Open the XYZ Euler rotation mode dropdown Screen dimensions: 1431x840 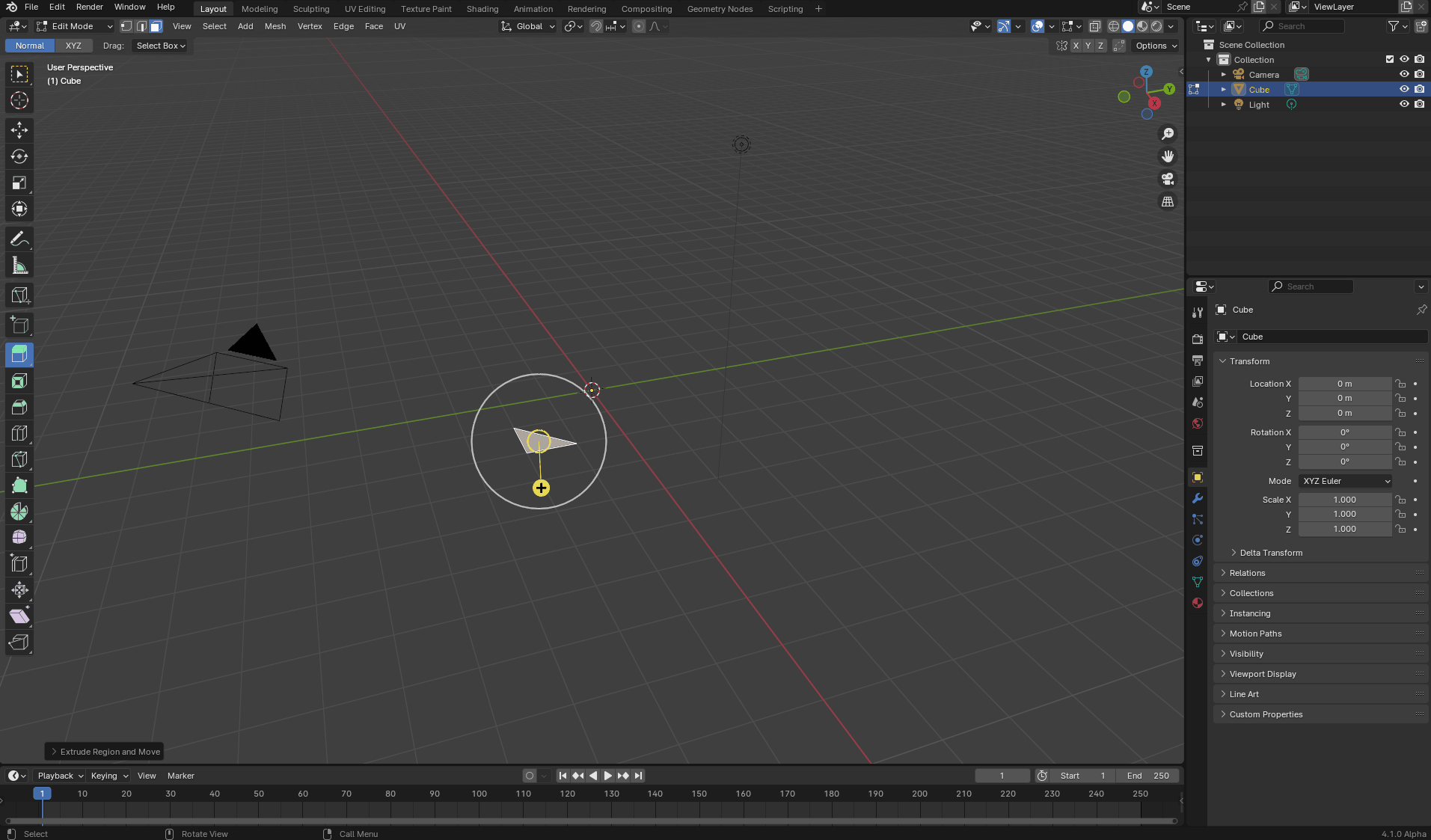click(x=1346, y=481)
